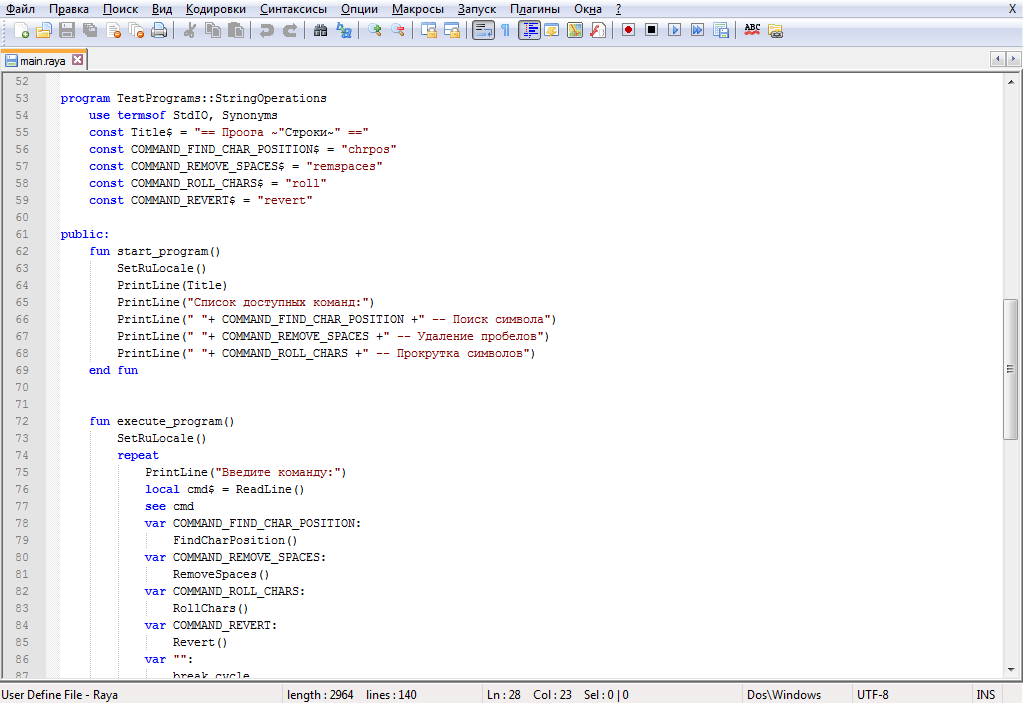Viewport: 1024px width, 703px height.
Task: Open user defined language icon
Action: click(552, 30)
